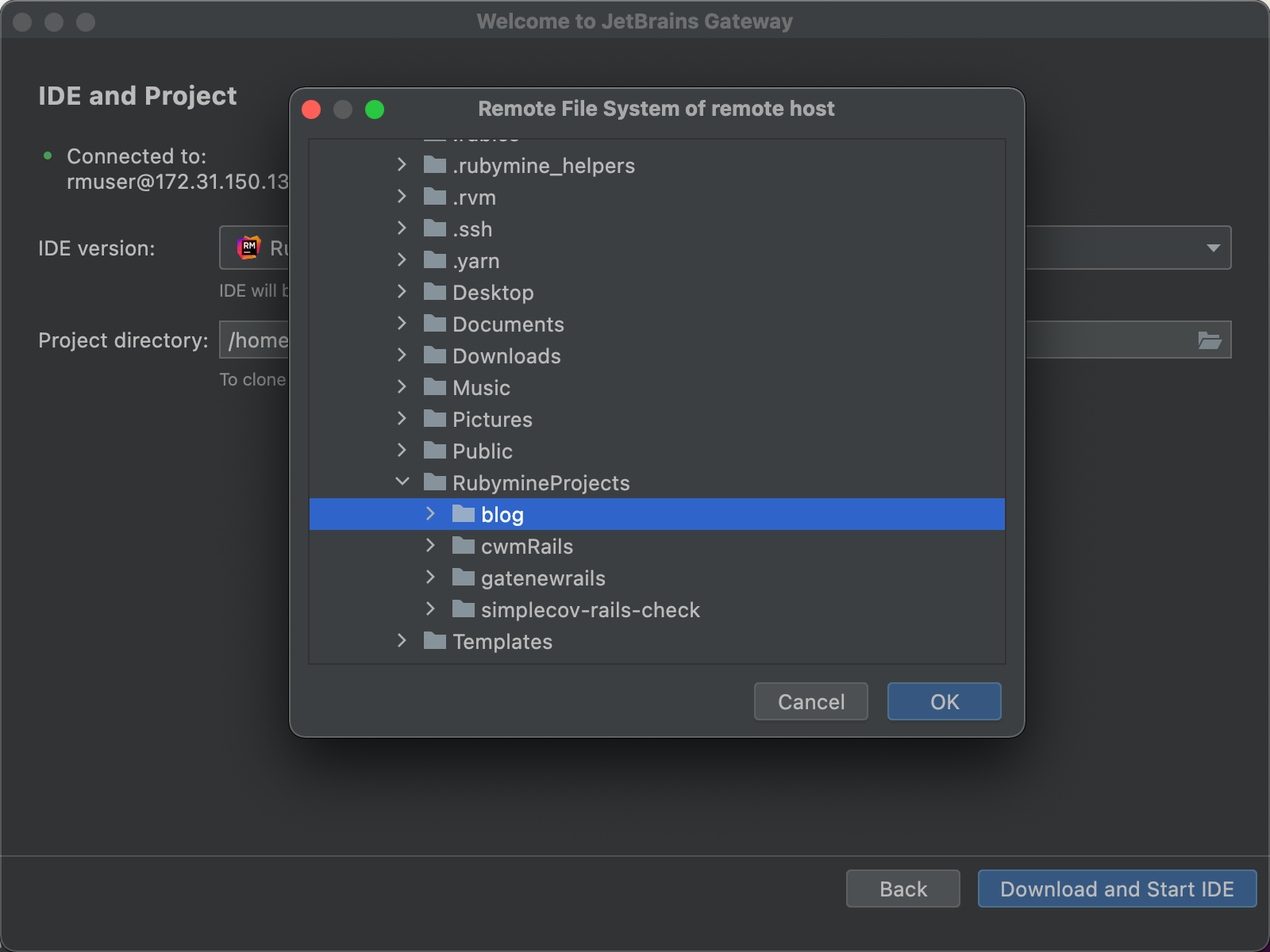The width and height of the screenshot is (1270, 952).
Task: Expand the blog folder
Action: (x=431, y=514)
